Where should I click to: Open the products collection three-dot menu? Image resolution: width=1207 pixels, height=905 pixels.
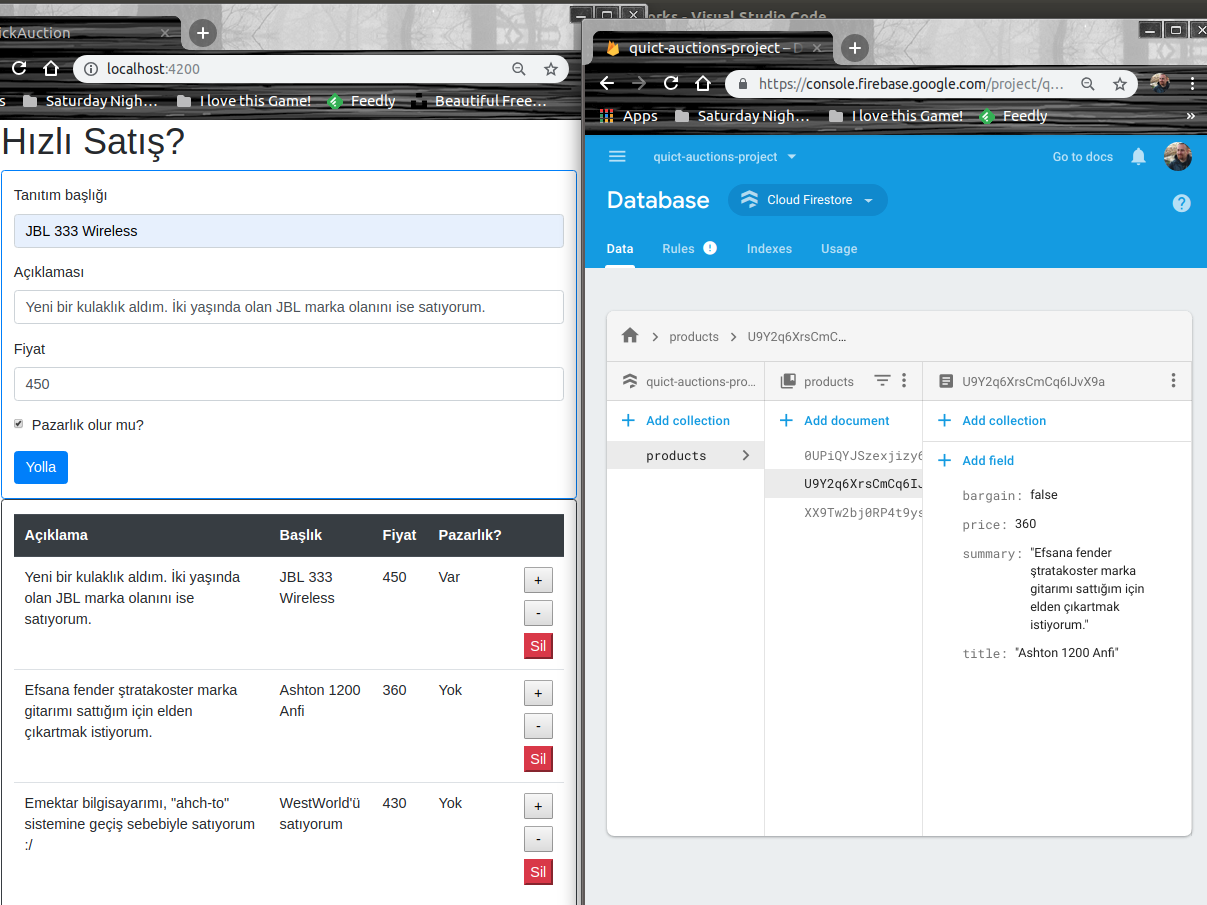[904, 381]
